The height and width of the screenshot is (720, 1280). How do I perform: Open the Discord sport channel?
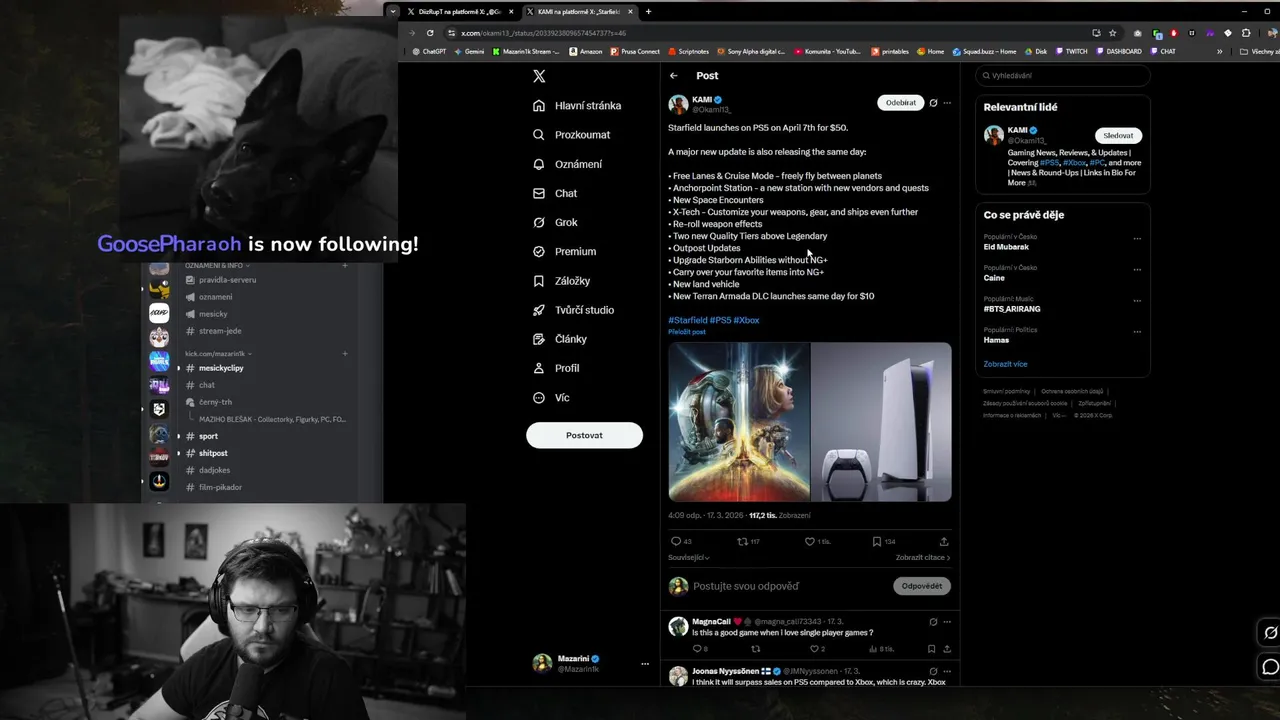[x=208, y=436]
